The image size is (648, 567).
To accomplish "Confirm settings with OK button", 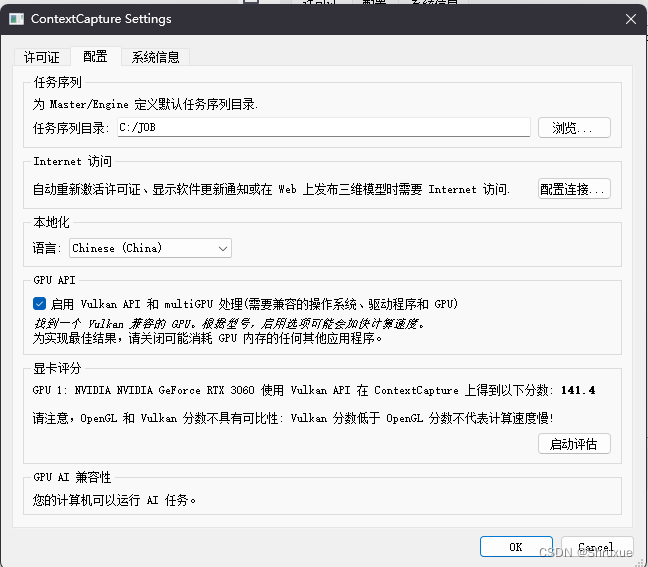I will 516,547.
